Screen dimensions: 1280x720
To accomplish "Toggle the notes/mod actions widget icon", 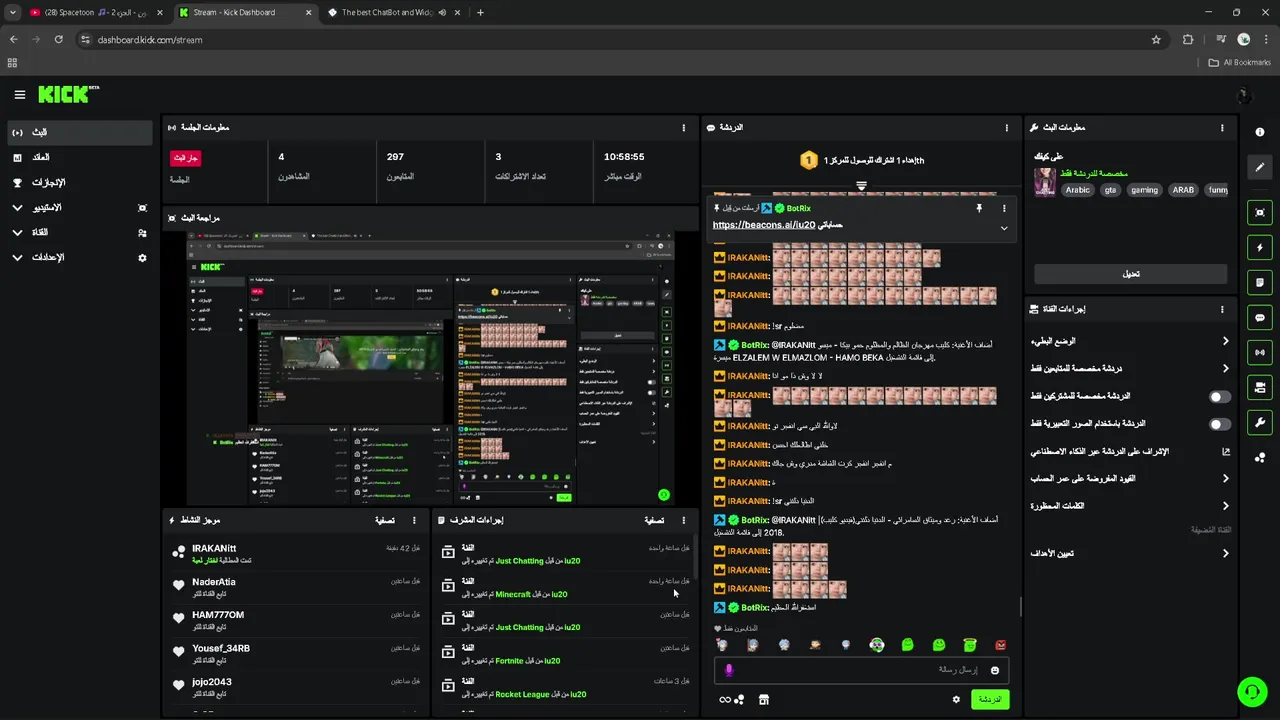I will point(1260,283).
